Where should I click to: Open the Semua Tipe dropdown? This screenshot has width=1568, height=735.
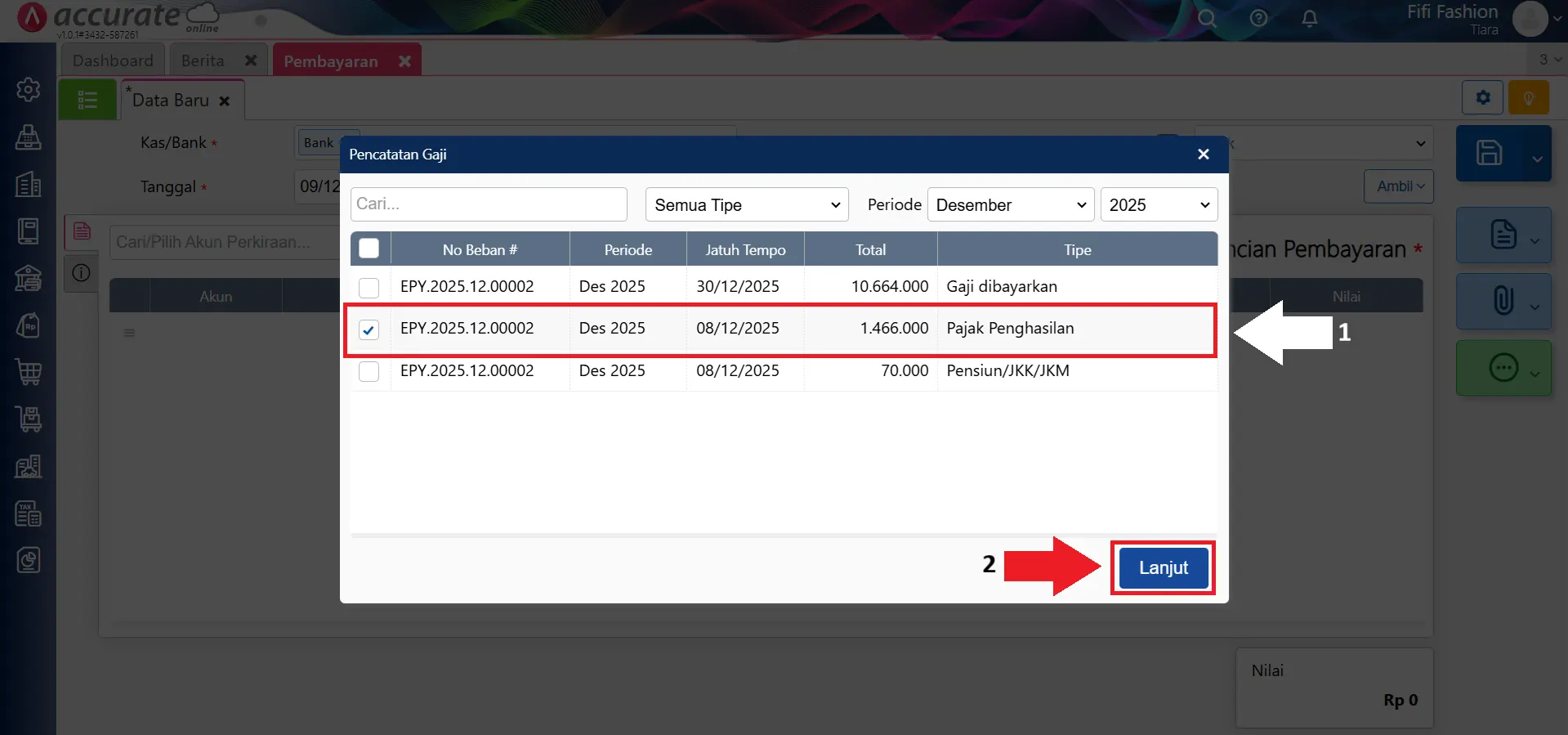747,205
